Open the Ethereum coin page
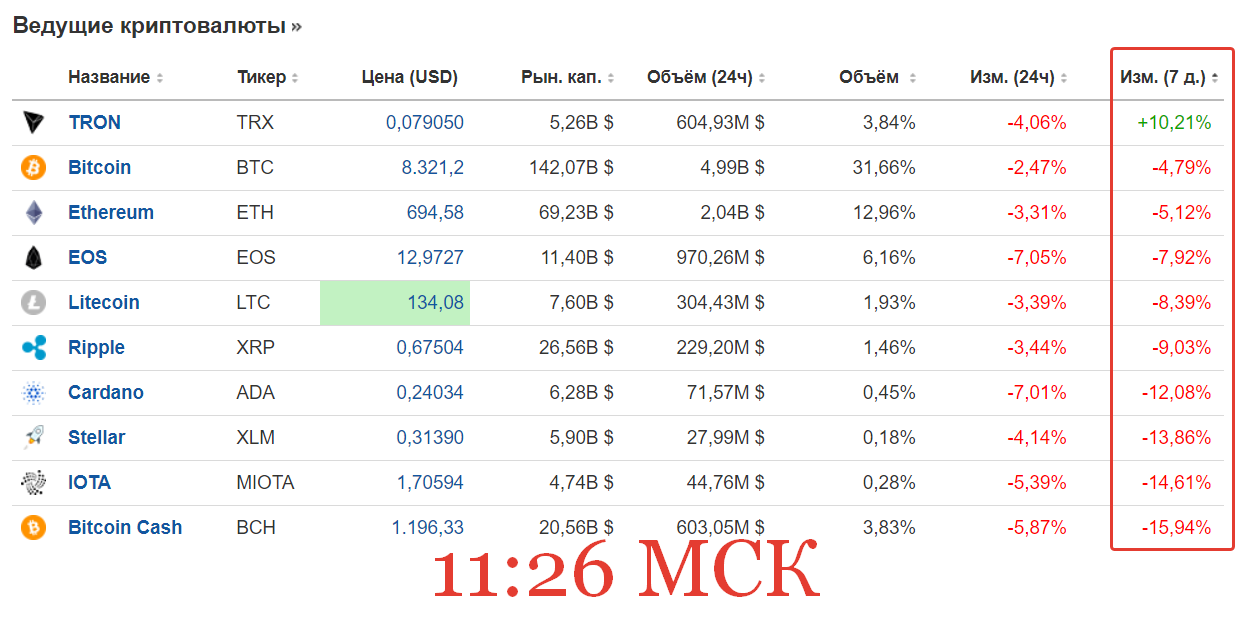This screenshot has width=1243, height=621. (x=111, y=213)
